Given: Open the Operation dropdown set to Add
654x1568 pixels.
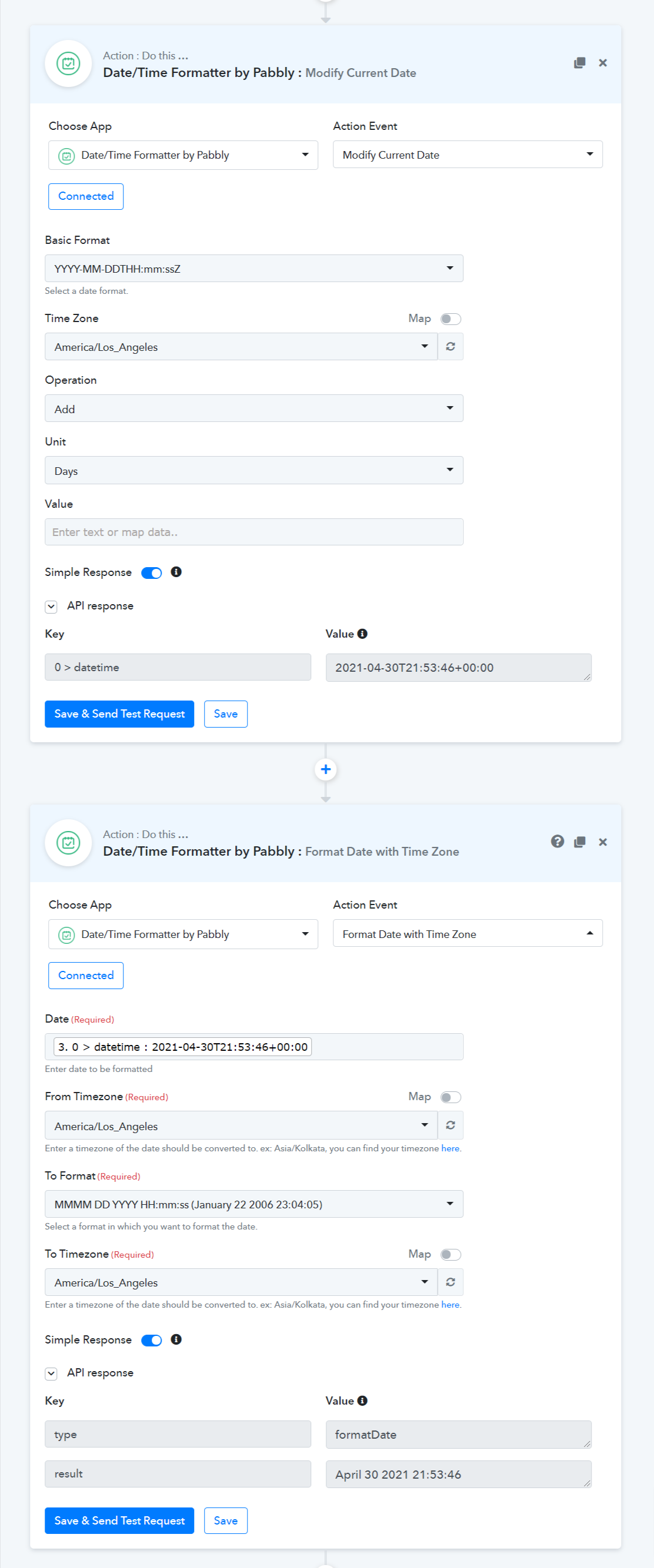Looking at the screenshot, I should (x=254, y=408).
